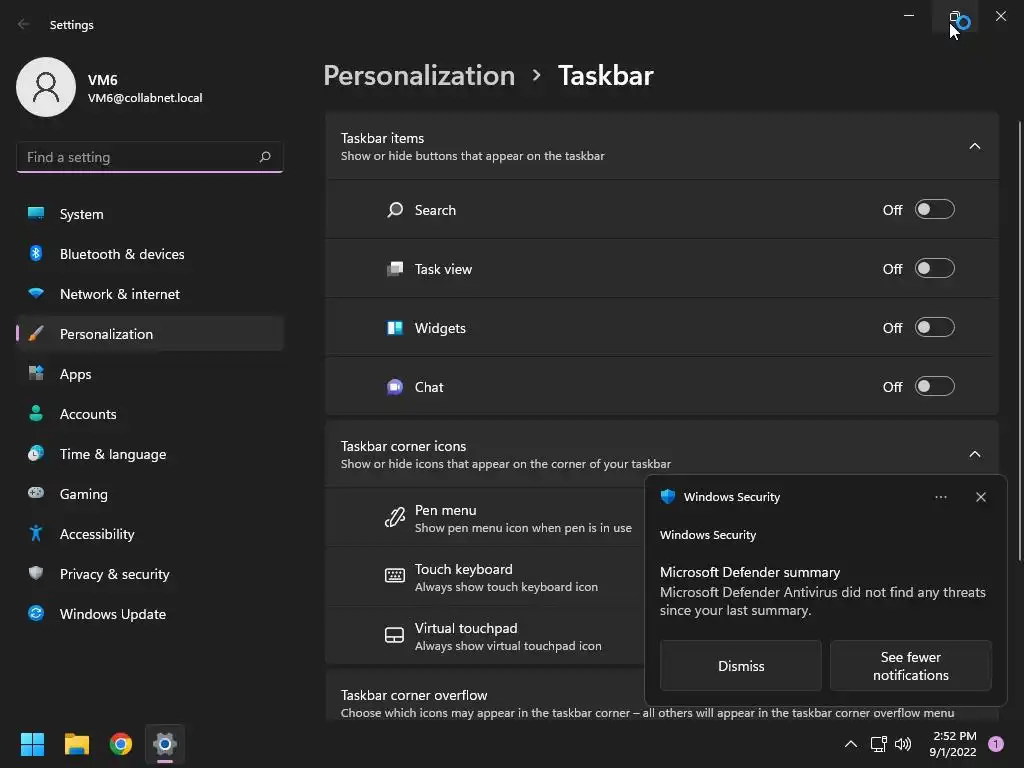Enable the Task view toggle
Screen dimensions: 1024x768
click(x=934, y=269)
